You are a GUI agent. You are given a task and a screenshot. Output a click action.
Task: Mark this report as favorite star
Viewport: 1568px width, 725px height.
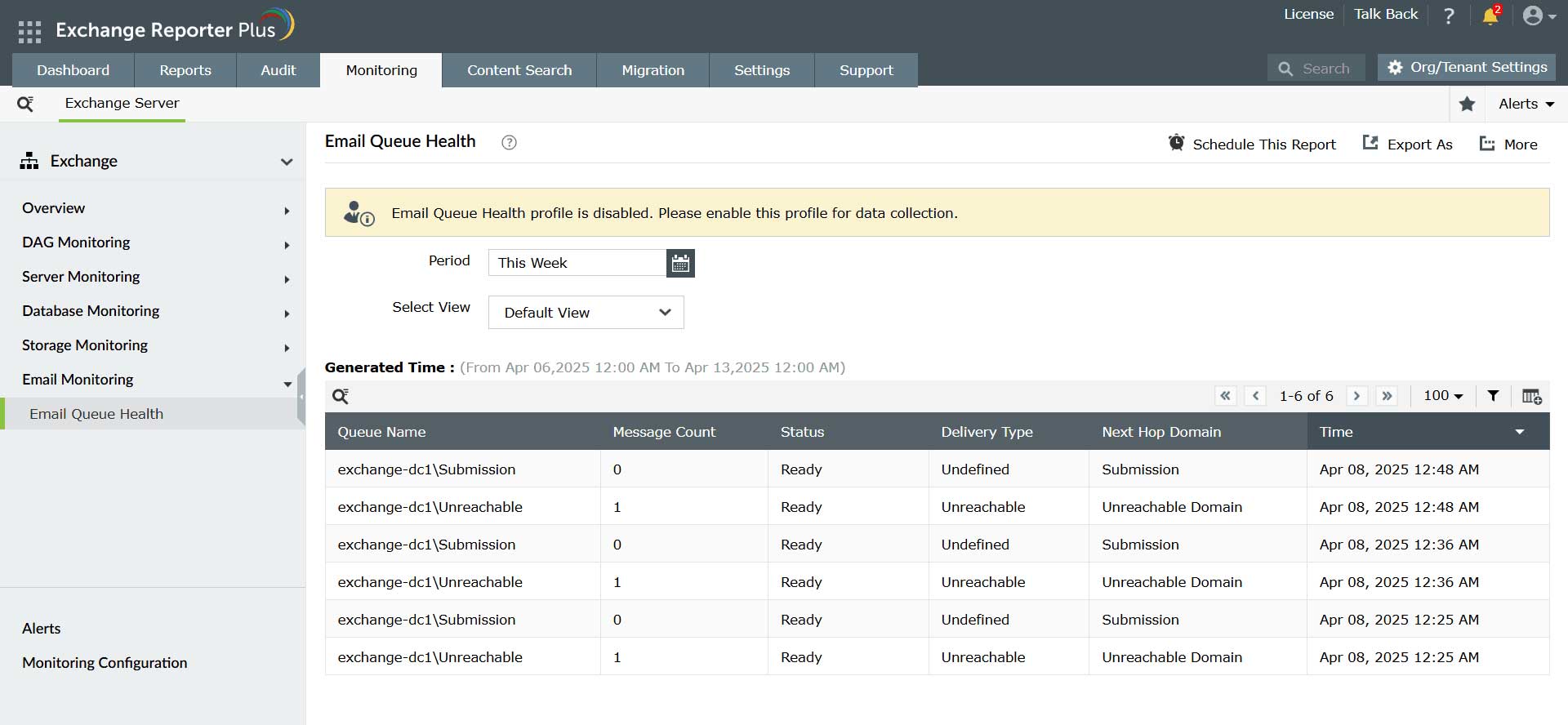(x=1467, y=104)
